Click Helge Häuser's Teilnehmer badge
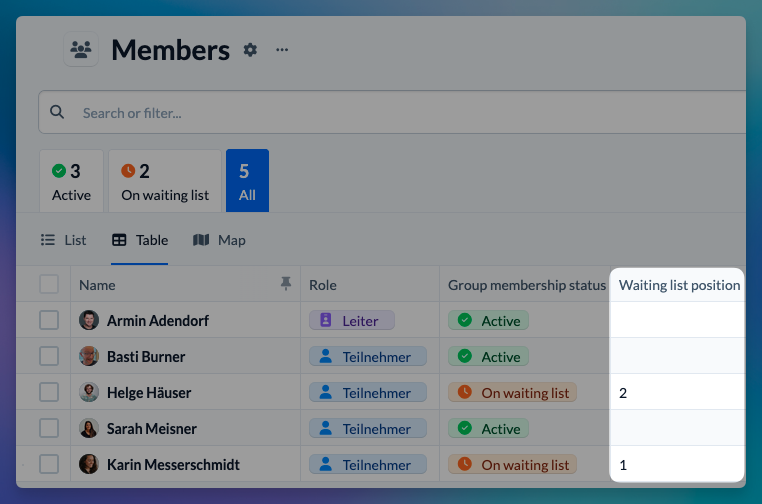 click(368, 392)
